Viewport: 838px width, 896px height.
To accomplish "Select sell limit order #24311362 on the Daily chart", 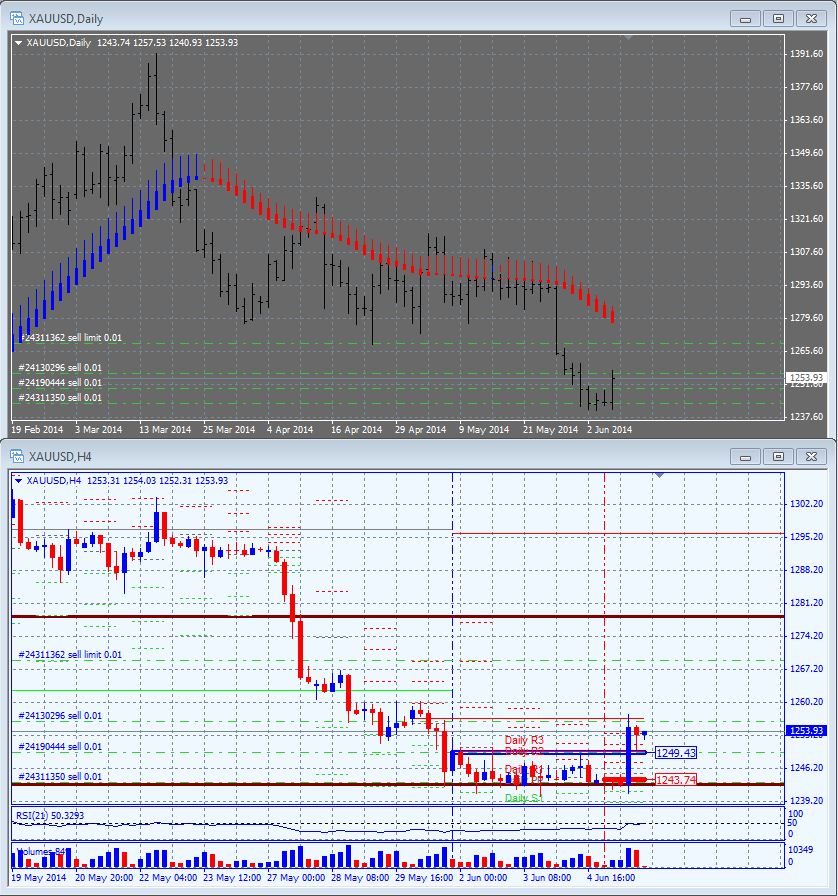I will (x=71, y=338).
